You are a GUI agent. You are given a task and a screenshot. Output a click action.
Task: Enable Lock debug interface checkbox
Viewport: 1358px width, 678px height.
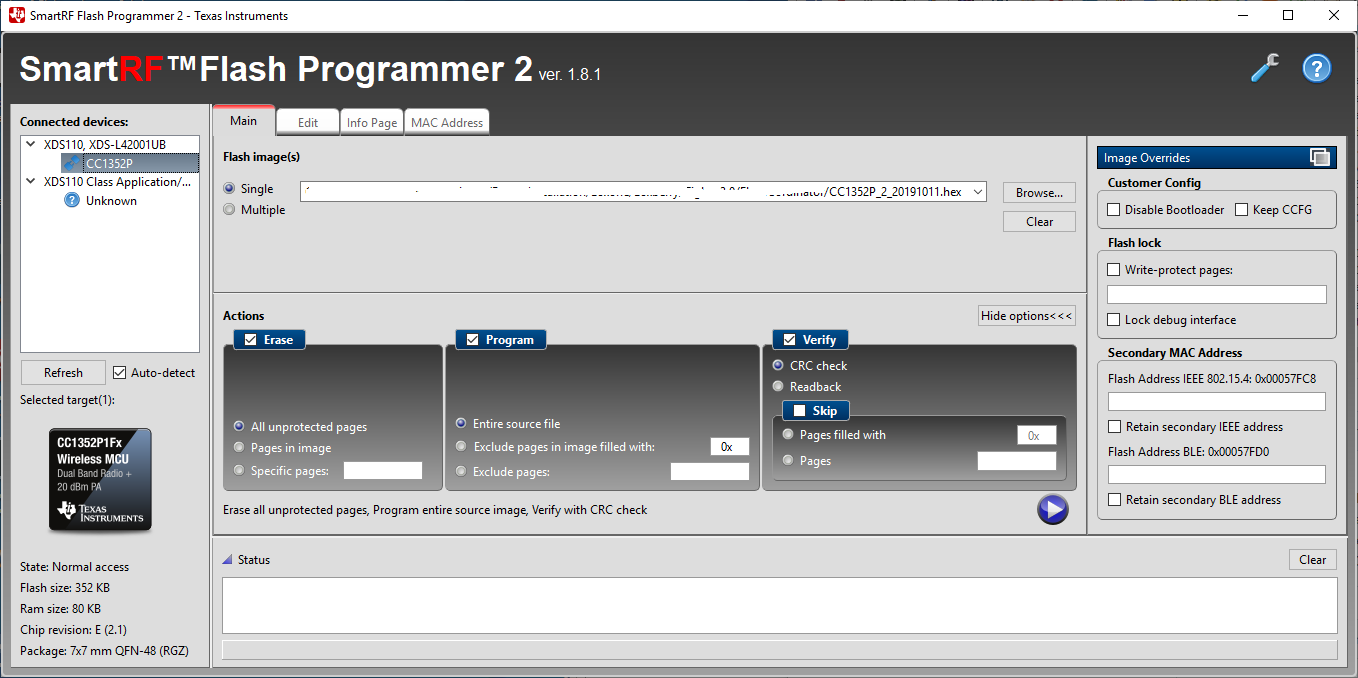[1114, 320]
